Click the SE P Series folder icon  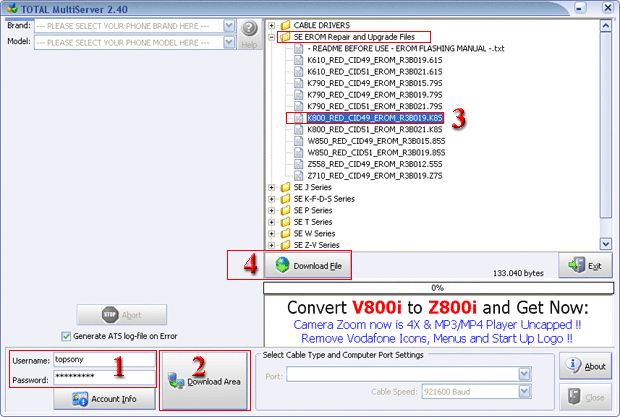(285, 210)
